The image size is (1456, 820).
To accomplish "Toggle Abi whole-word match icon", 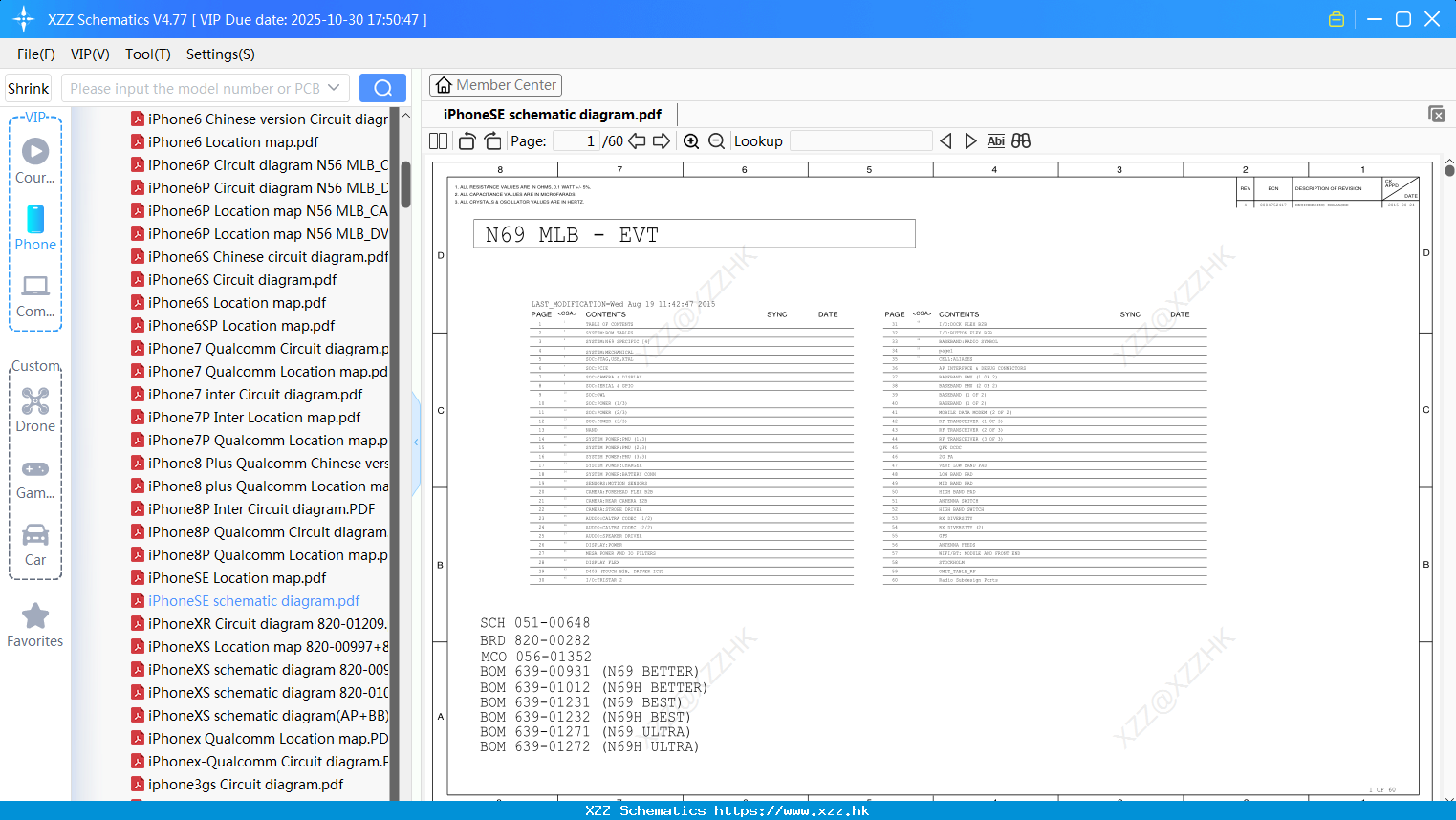I will 995,141.
